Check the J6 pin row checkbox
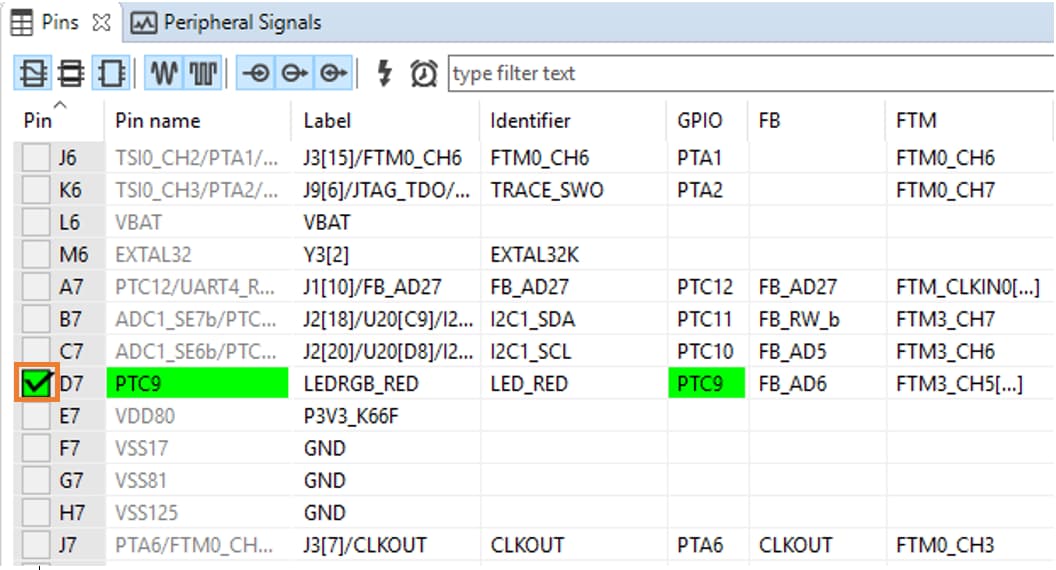This screenshot has width=1056, height=570. pyautogui.click(x=35, y=158)
